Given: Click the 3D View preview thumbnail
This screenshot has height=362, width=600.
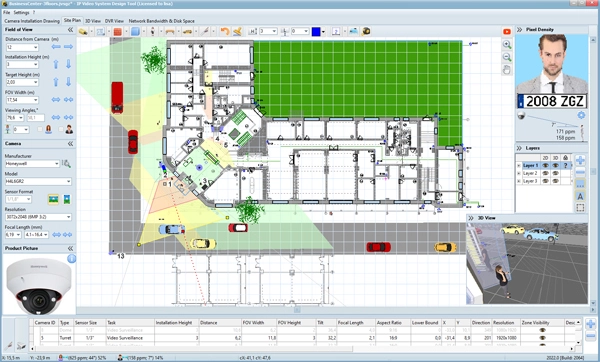Looking at the screenshot, I should [527, 263].
